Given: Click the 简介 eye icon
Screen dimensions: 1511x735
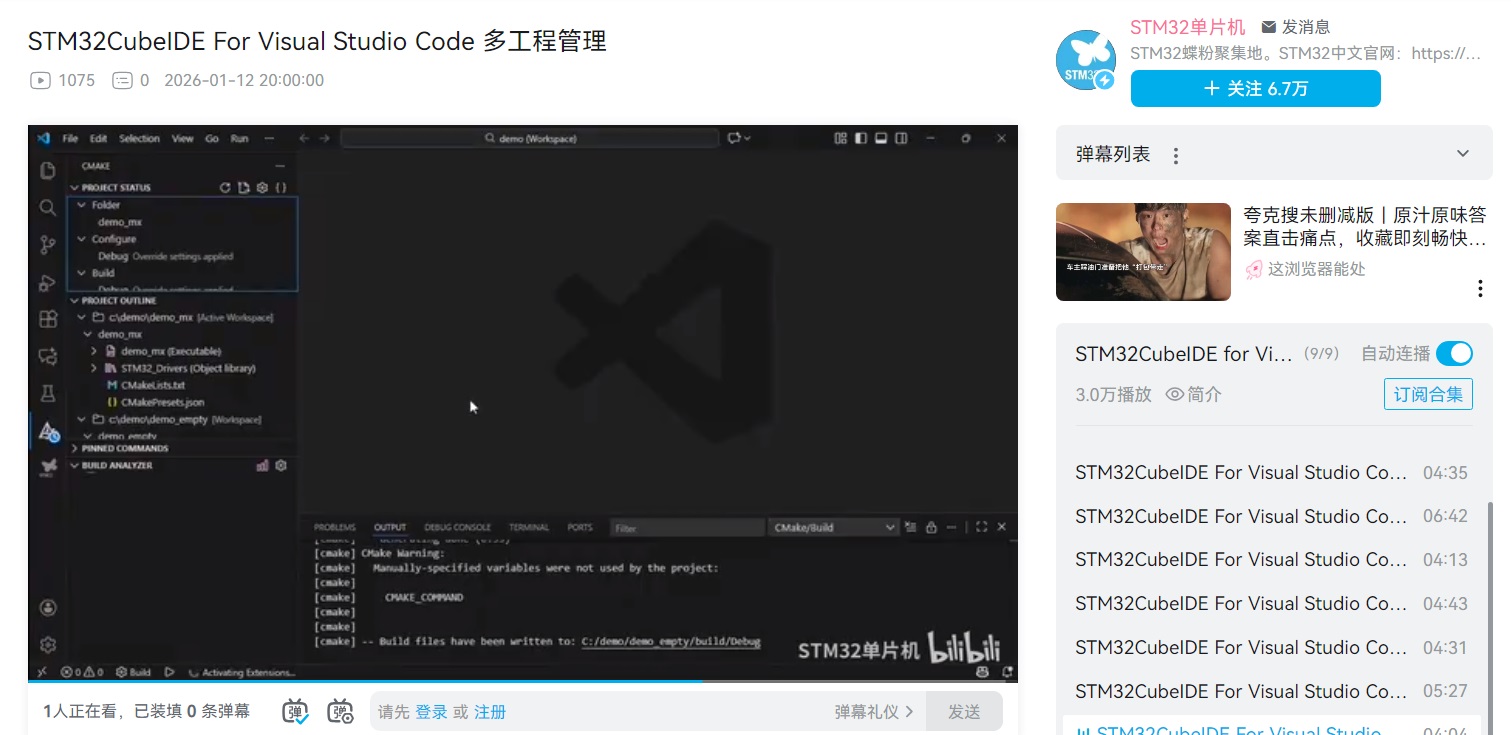Looking at the screenshot, I should tap(1175, 395).
